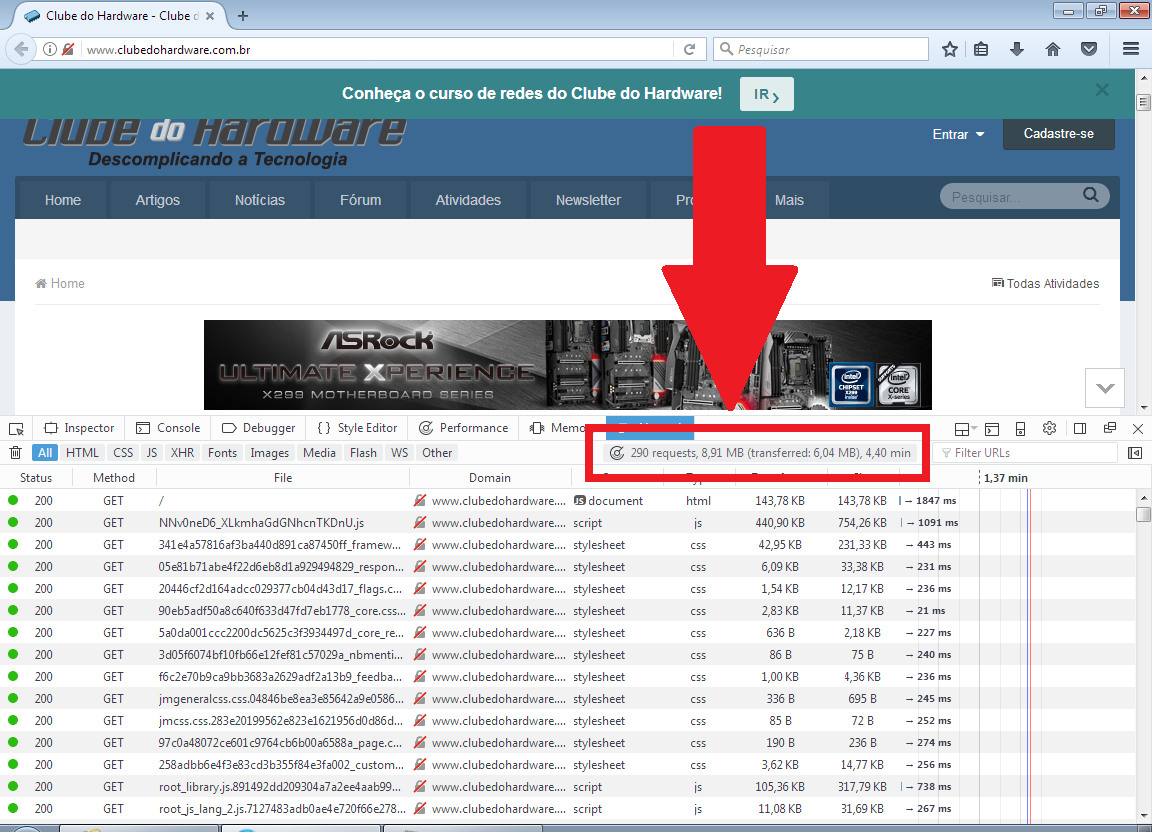Open the bookmarks list icon
Viewport: 1152px width, 832px height.
981,49
